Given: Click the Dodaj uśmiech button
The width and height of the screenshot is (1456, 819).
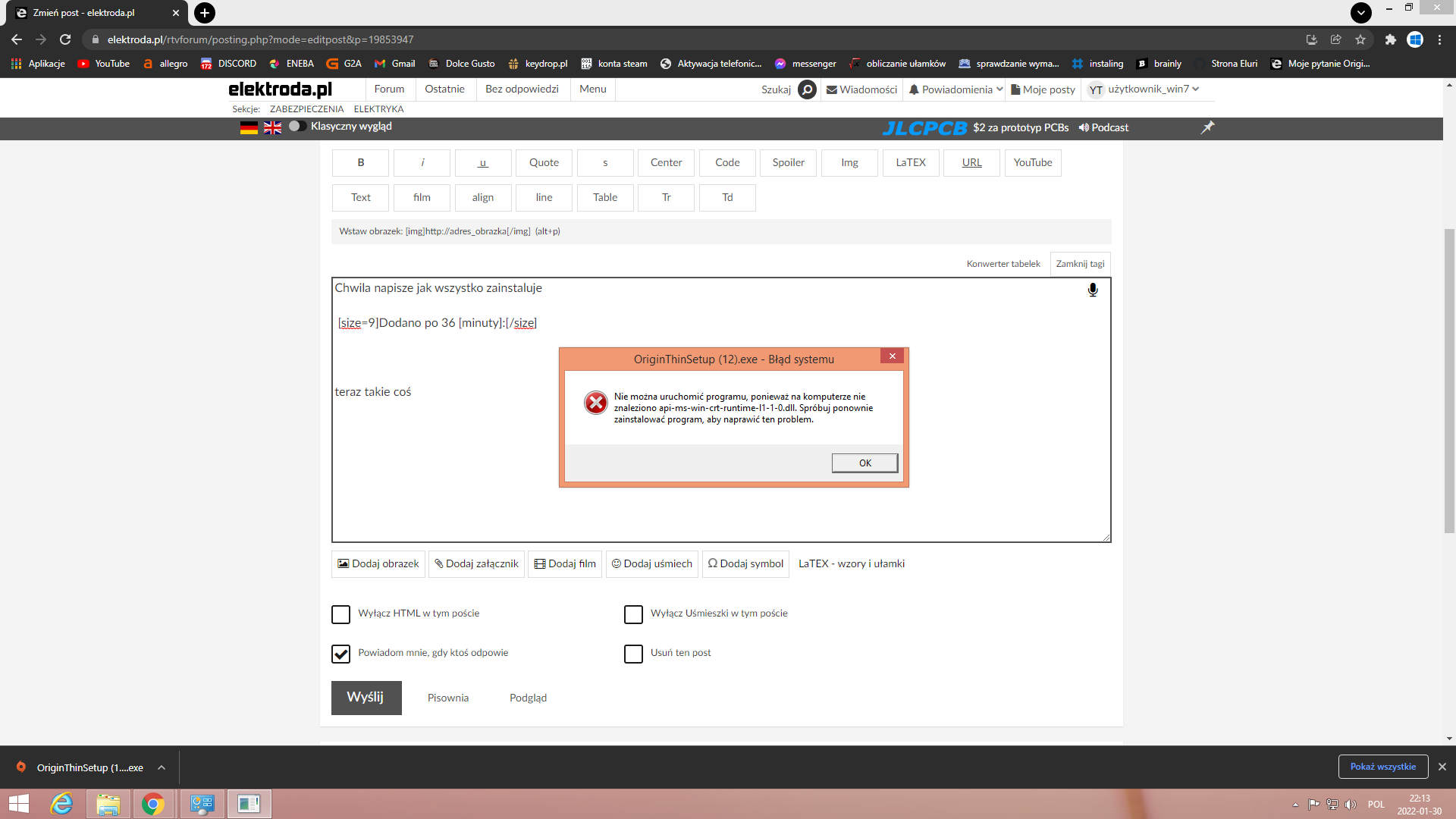Looking at the screenshot, I should click(652, 564).
